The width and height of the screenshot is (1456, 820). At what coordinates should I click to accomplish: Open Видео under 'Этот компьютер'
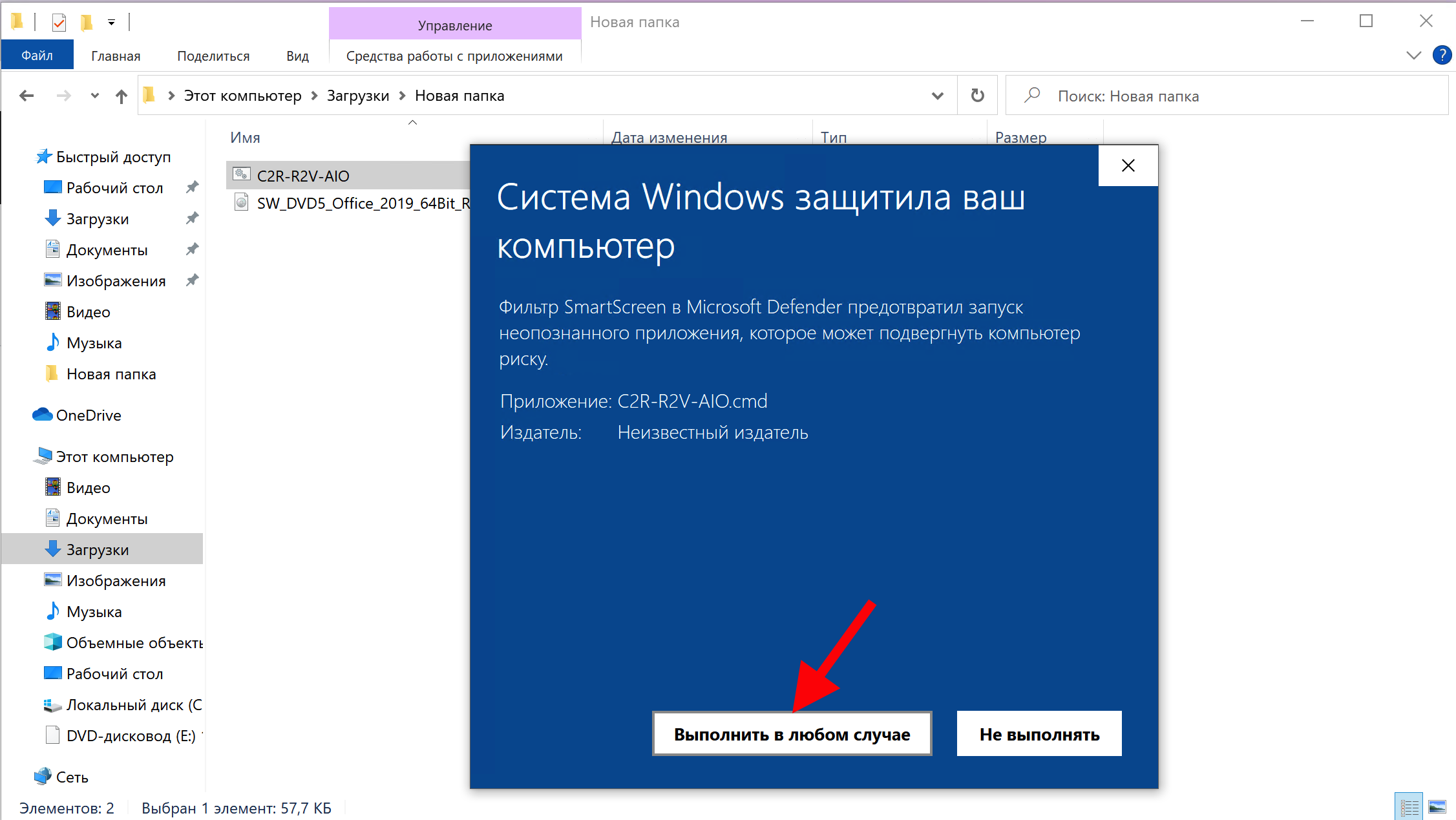tap(88, 488)
